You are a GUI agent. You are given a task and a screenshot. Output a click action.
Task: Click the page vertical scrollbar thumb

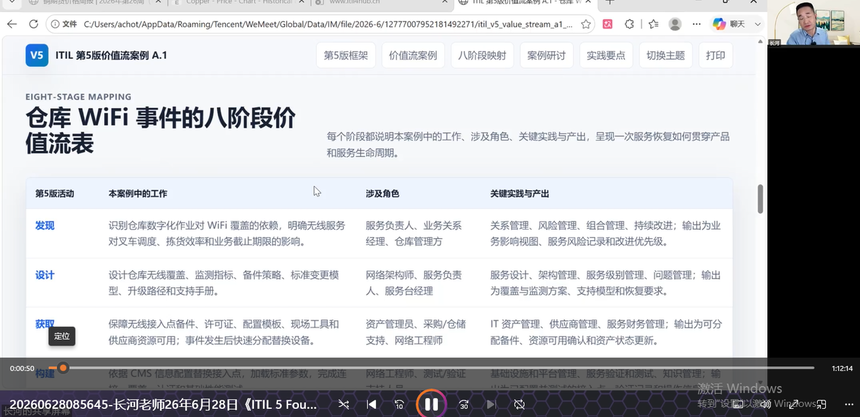pos(760,199)
